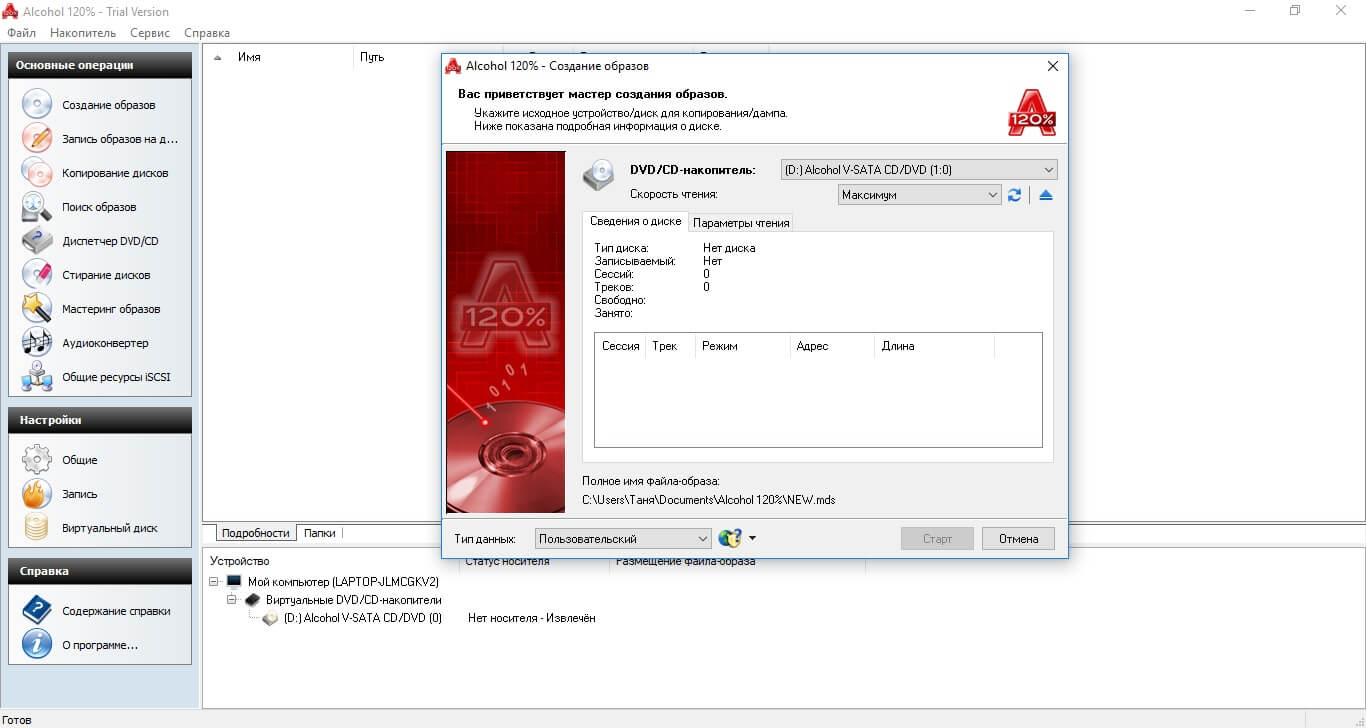The width and height of the screenshot is (1366, 728).
Task: Open Мастеринг образов wizard icon
Action: pos(37,309)
